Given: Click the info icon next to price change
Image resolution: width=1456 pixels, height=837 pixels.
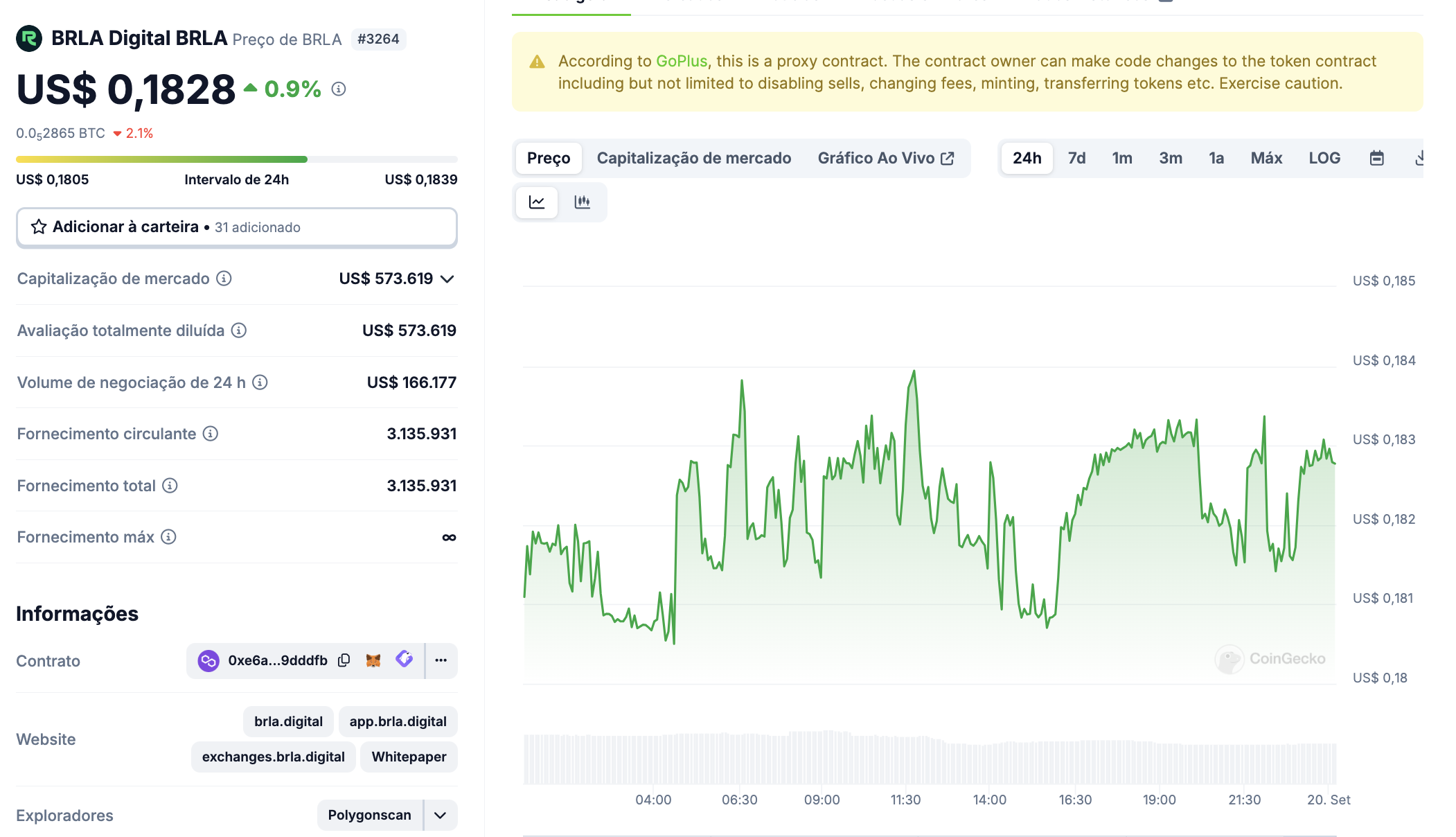Looking at the screenshot, I should (x=339, y=89).
